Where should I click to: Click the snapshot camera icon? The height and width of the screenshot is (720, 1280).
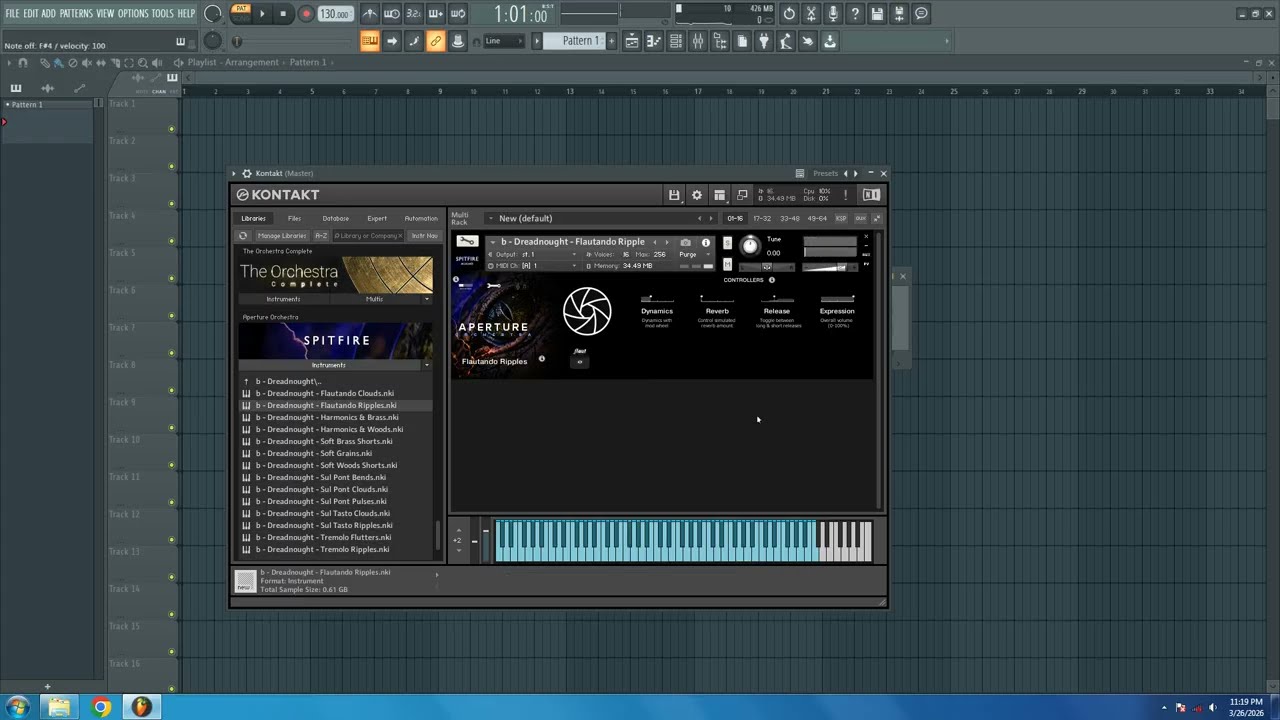(685, 242)
